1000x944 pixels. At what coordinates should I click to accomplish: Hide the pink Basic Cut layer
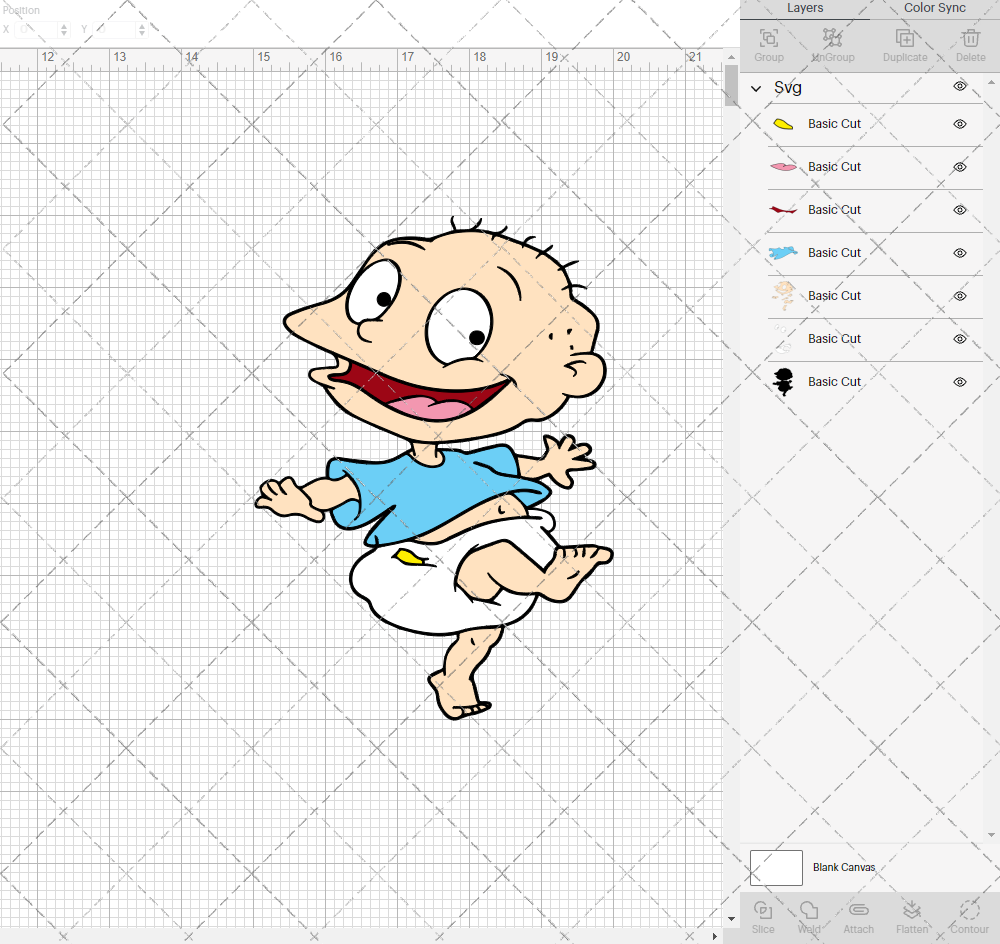pyautogui.click(x=960, y=167)
